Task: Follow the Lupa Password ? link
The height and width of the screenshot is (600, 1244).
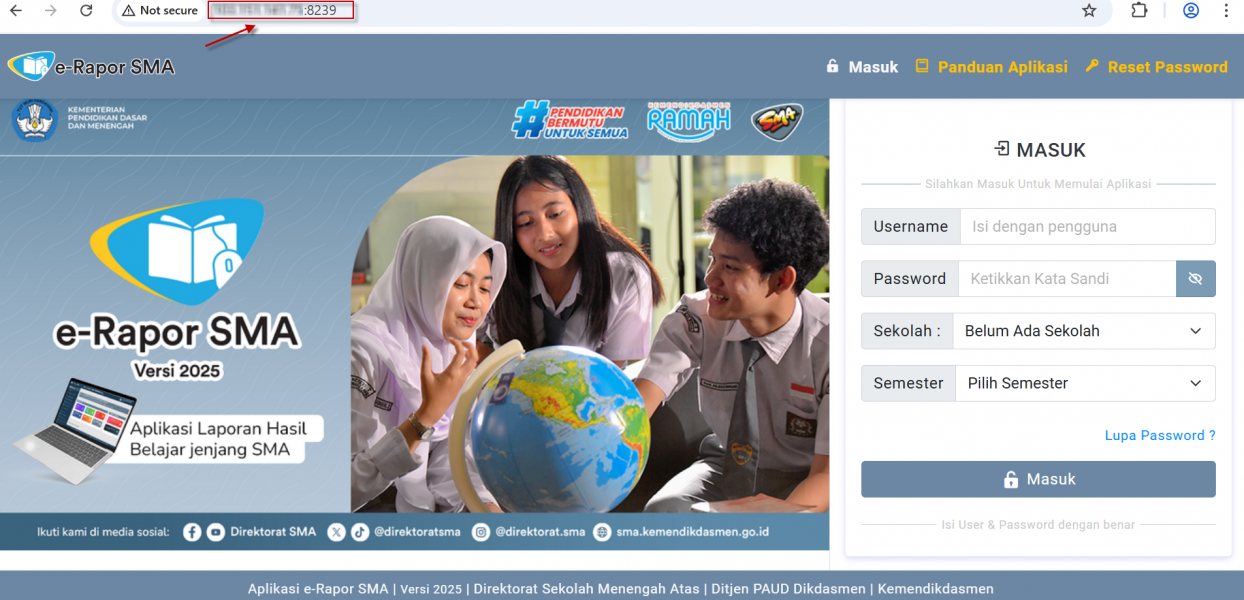Action: [x=1160, y=435]
